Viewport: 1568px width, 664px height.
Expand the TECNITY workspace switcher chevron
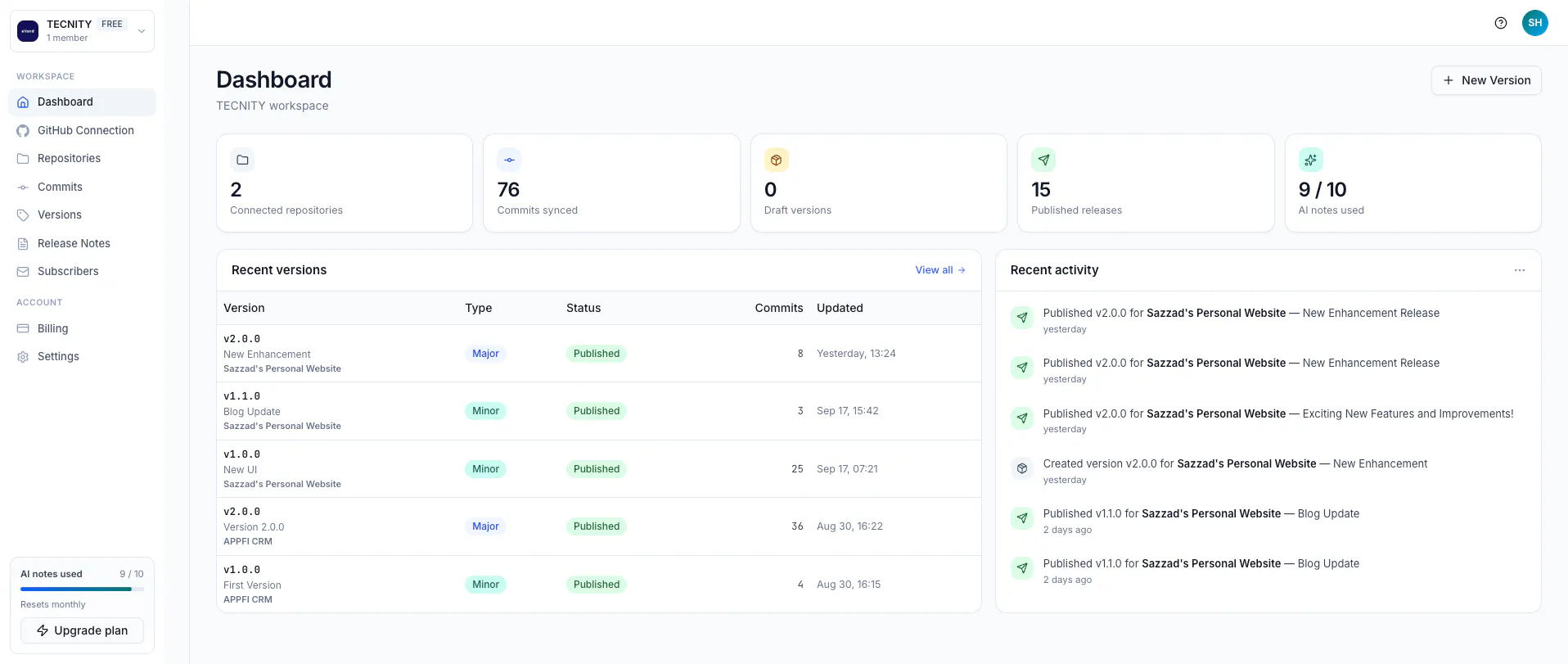142,31
